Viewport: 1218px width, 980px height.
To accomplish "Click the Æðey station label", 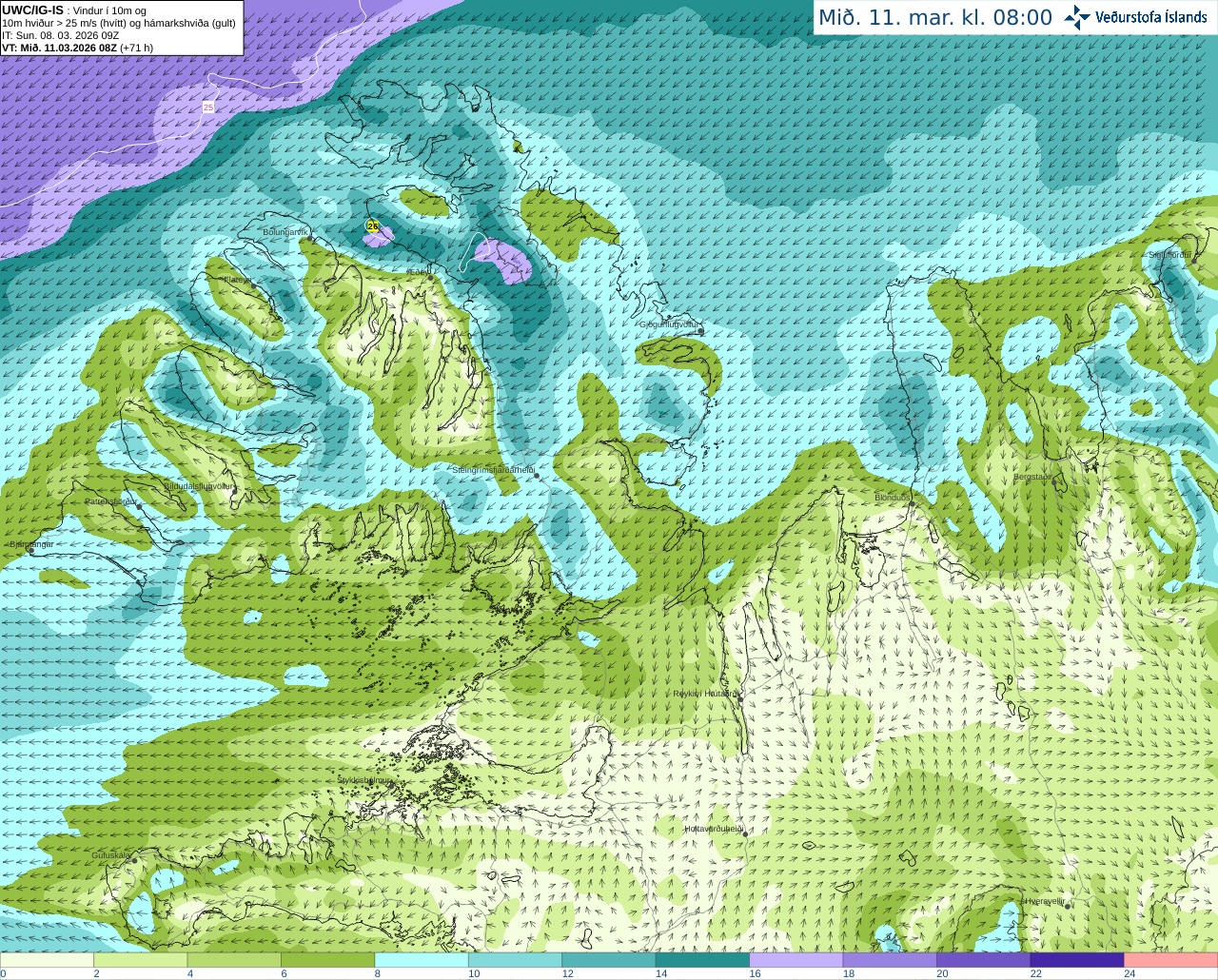I will (x=417, y=272).
